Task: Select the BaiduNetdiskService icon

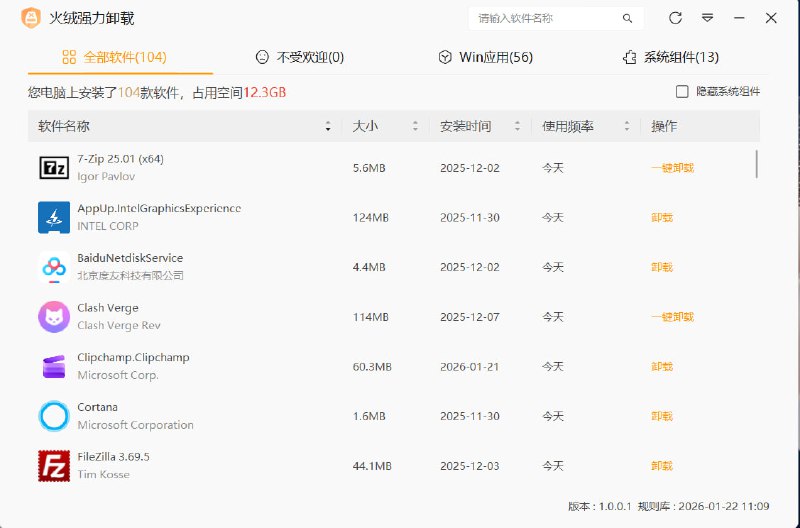Action: click(54, 267)
